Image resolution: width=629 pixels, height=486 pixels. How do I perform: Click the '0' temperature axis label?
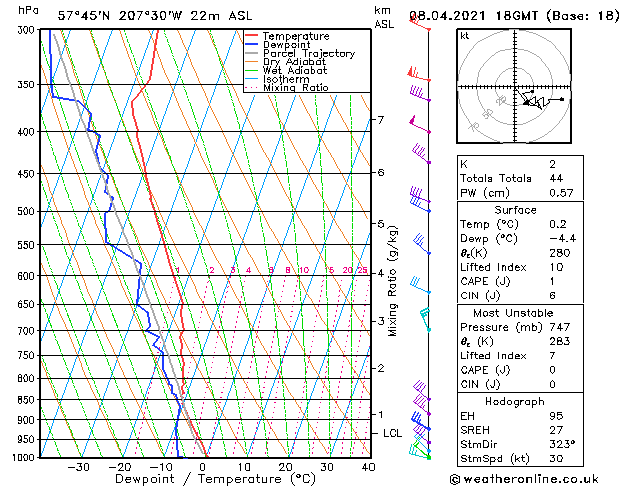tap(202, 467)
